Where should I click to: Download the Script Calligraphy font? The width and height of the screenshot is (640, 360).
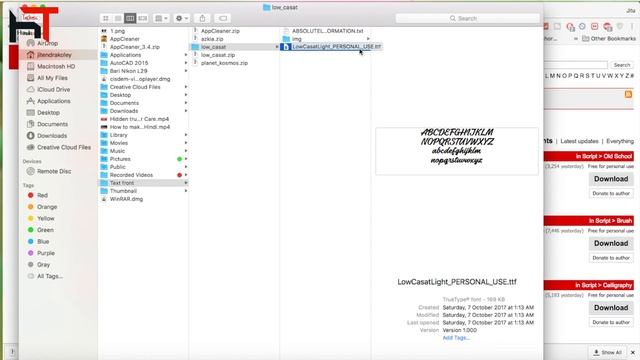click(611, 308)
